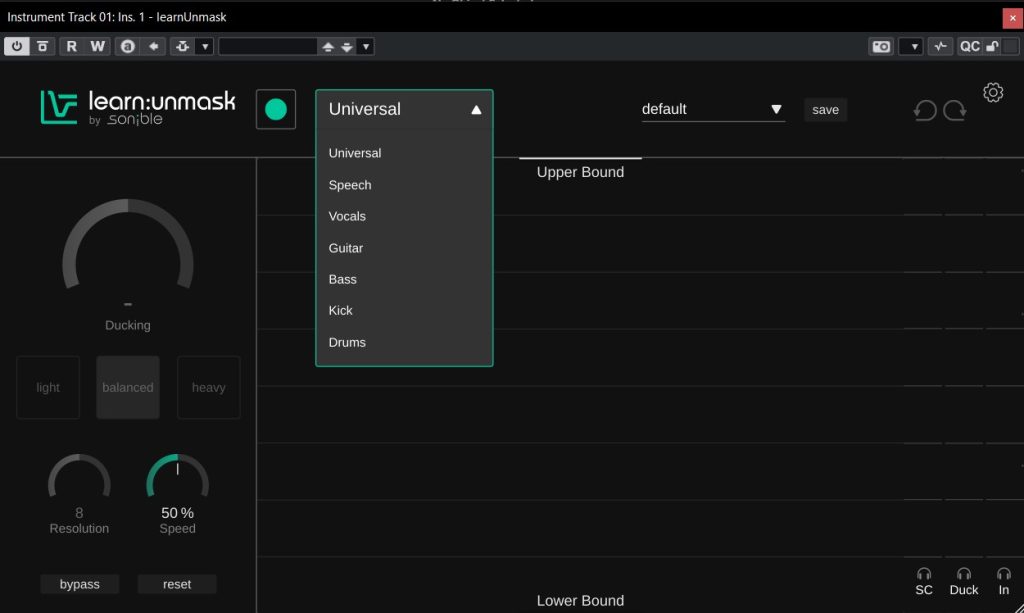The height and width of the screenshot is (613, 1024).
Task: Click the QC quick controls button
Action: coord(969,46)
